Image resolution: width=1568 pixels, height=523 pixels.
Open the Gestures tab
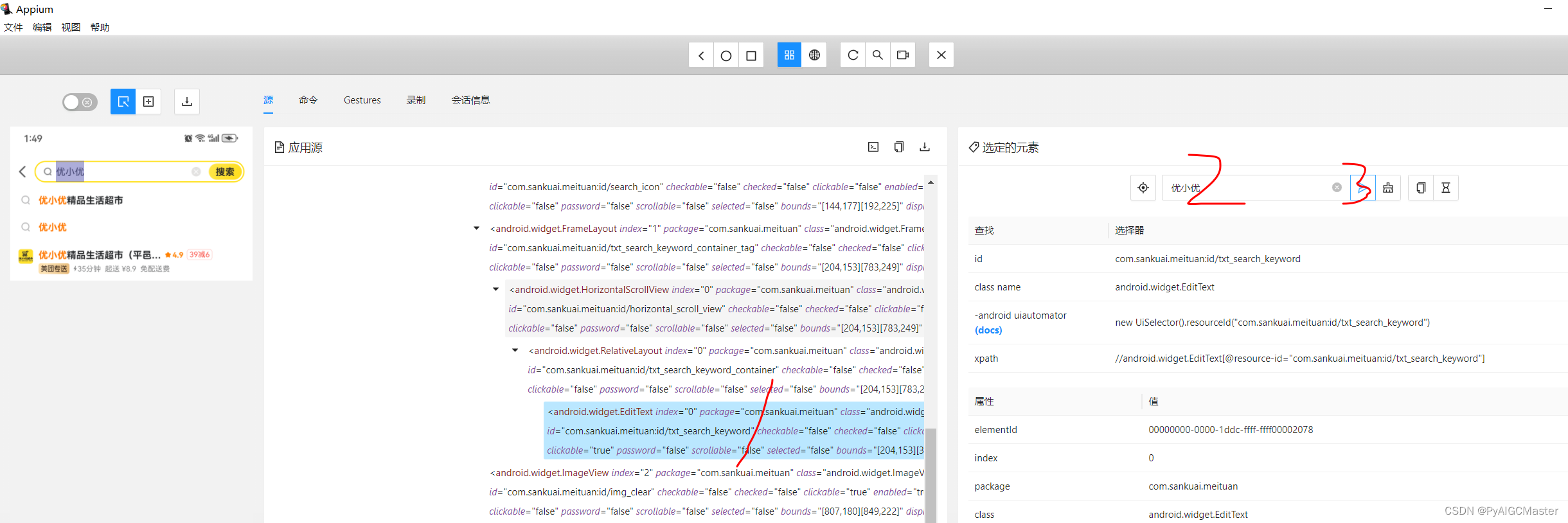coord(362,100)
